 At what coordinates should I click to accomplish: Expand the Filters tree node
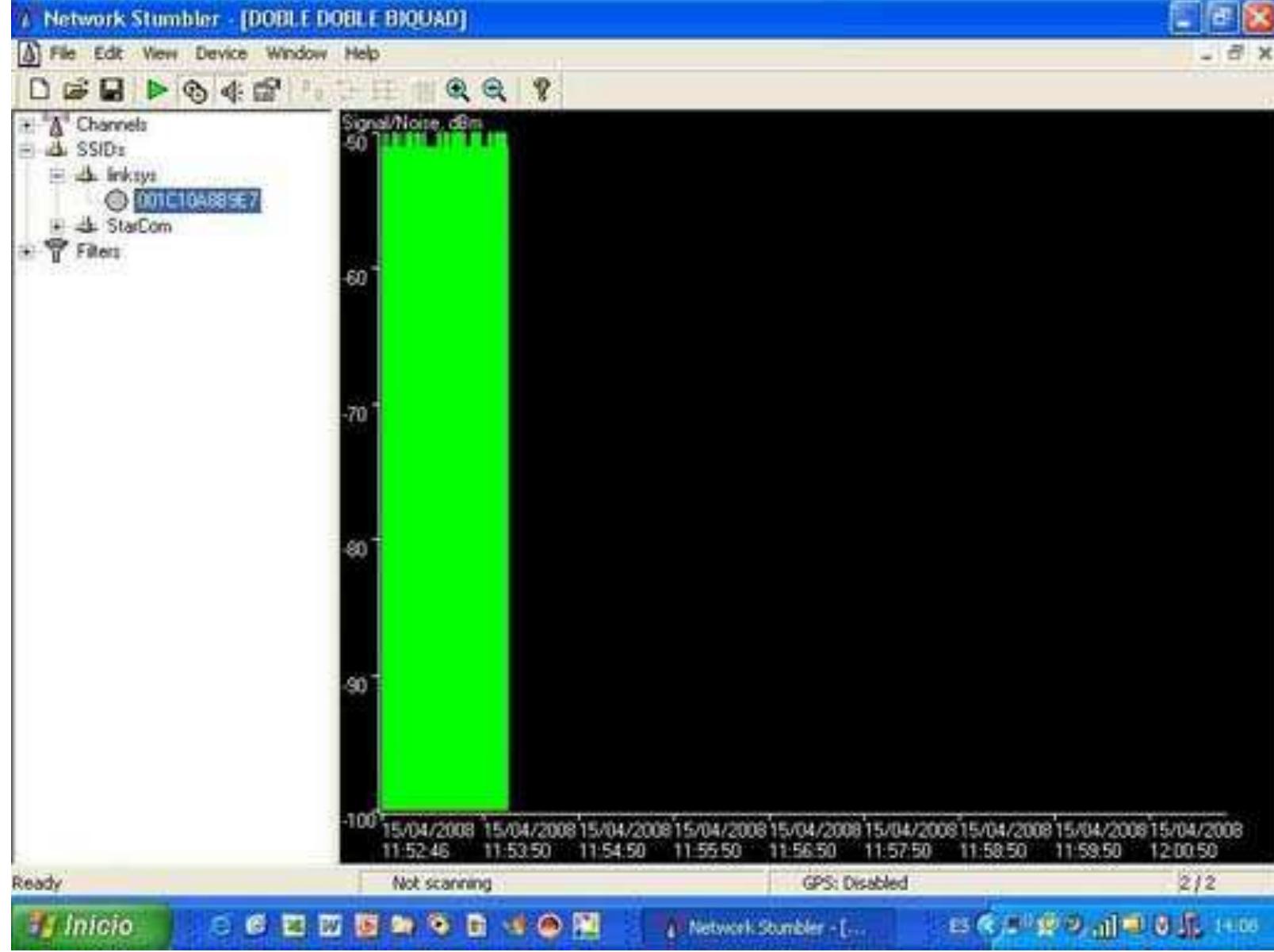coord(27,251)
